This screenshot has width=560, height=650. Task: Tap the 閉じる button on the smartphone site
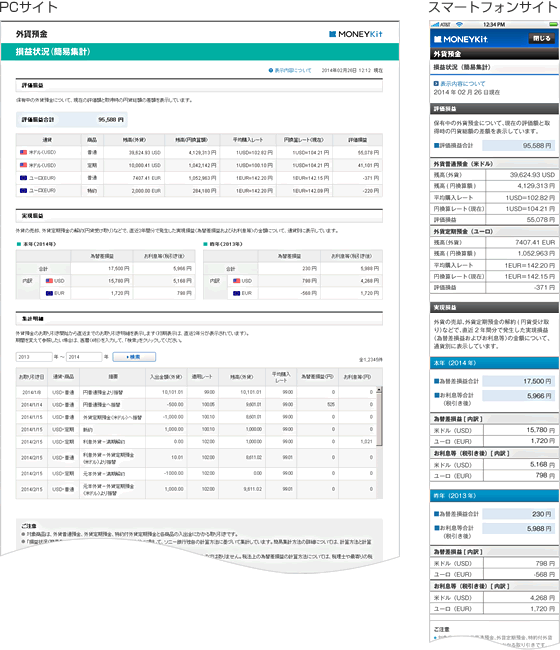[x=541, y=39]
